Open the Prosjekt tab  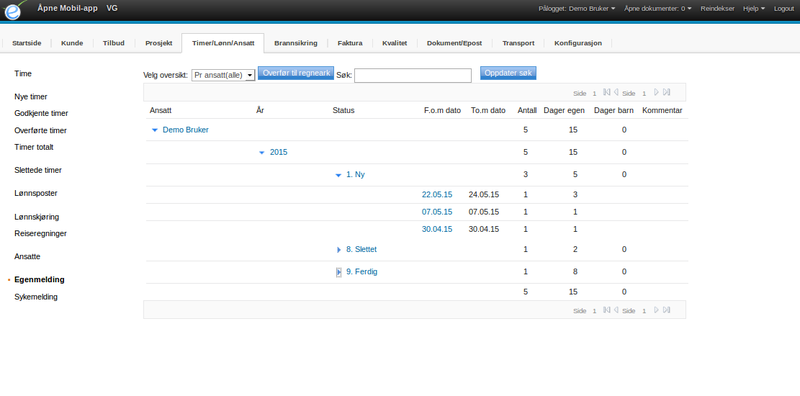(159, 43)
